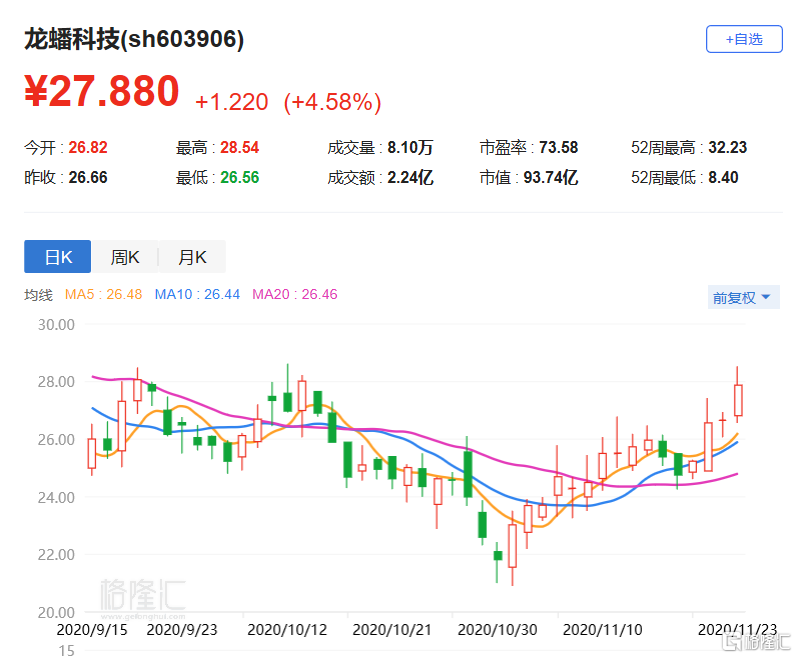Click the 最高 value 28.54
This screenshot has width=797, height=658.
(239, 147)
